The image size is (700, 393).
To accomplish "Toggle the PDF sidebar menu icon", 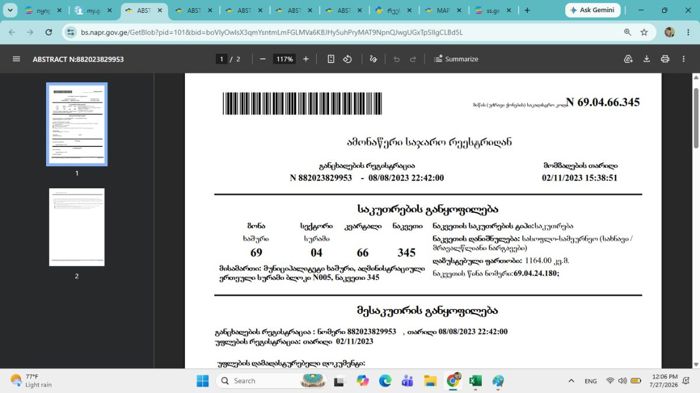I will pos(16,59).
